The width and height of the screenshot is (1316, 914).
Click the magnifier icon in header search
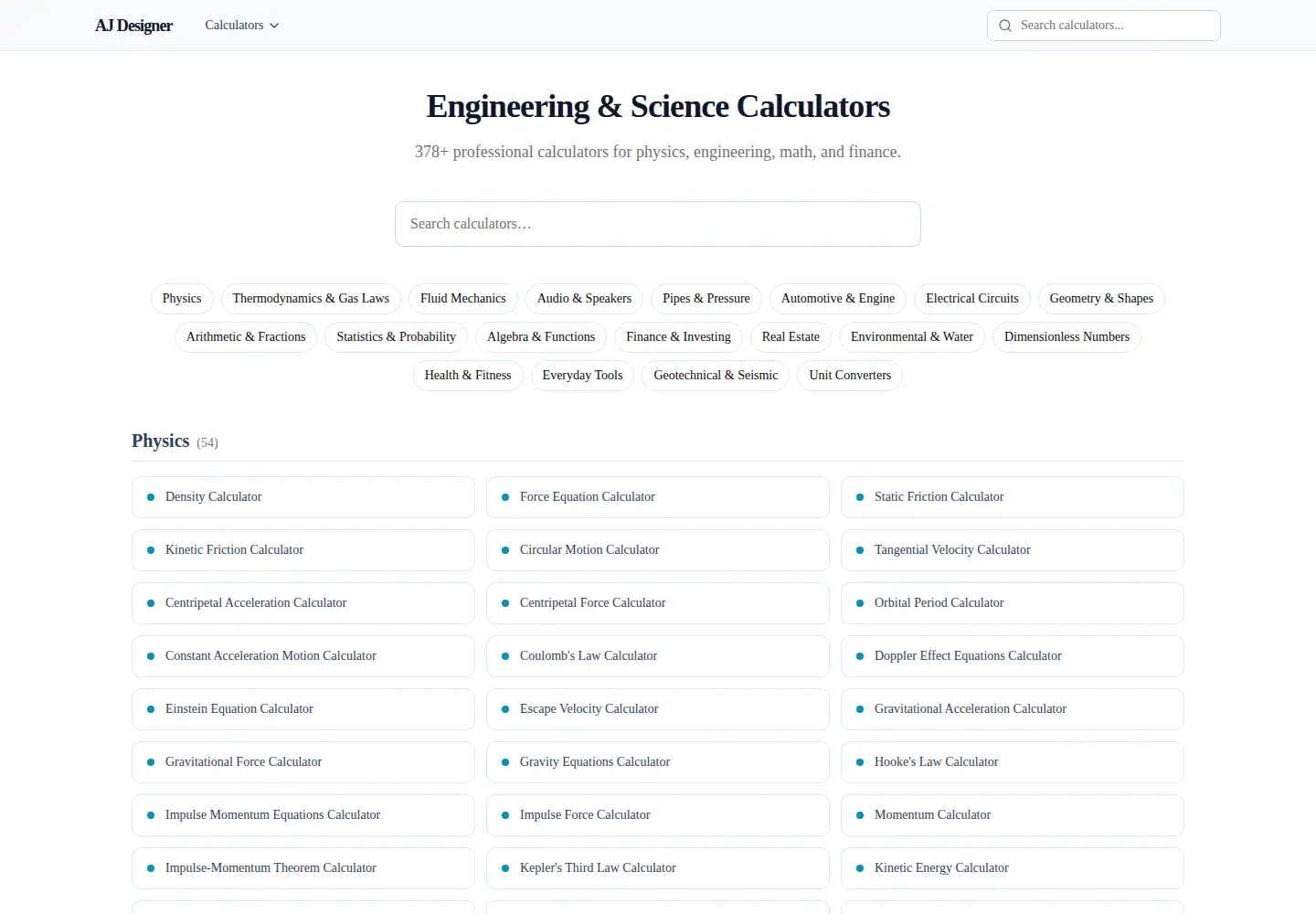[x=1005, y=26]
